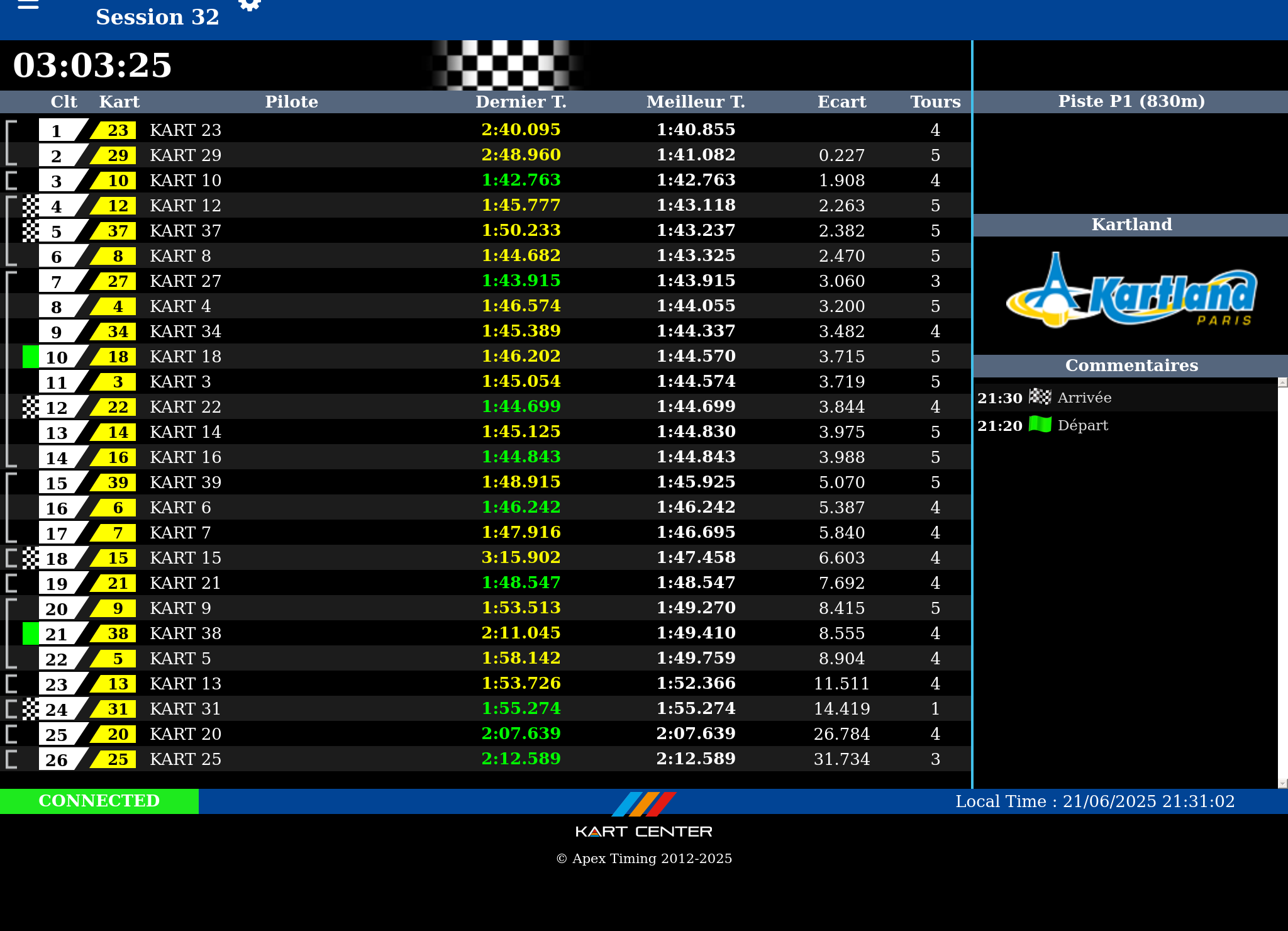The height and width of the screenshot is (931, 1288).
Task: Click the green status square at position 21
Action: [x=30, y=633]
